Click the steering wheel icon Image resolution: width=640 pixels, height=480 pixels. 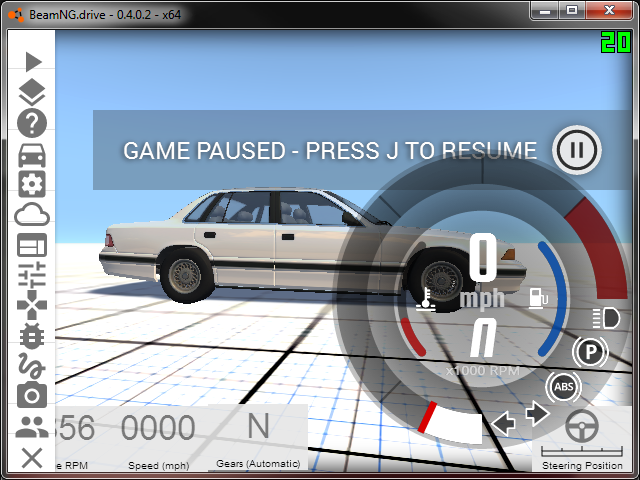pos(582,426)
